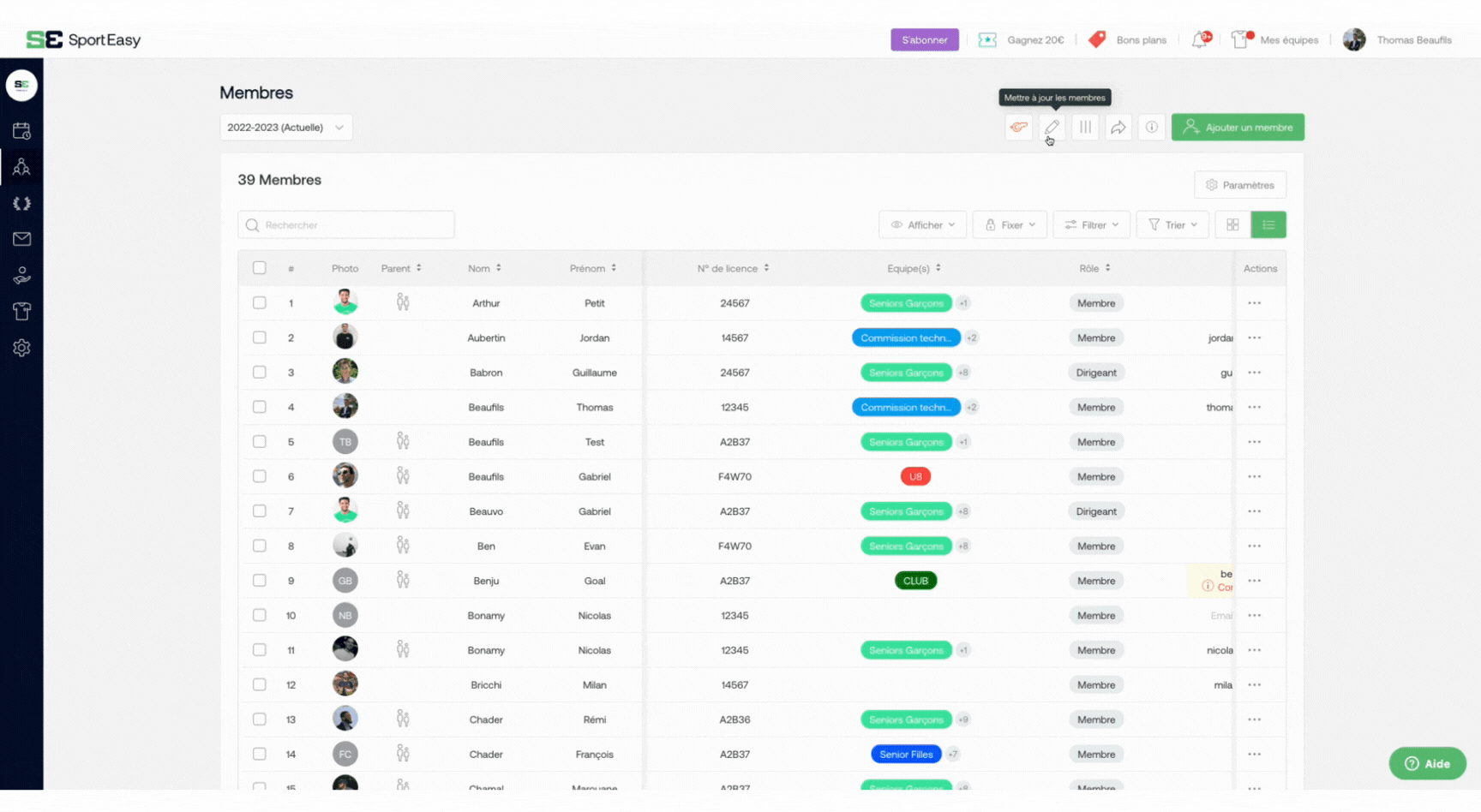Screen dimensions: 1481x812
Task: Click the pencil icon to update members
Action: pyautogui.click(x=1052, y=128)
